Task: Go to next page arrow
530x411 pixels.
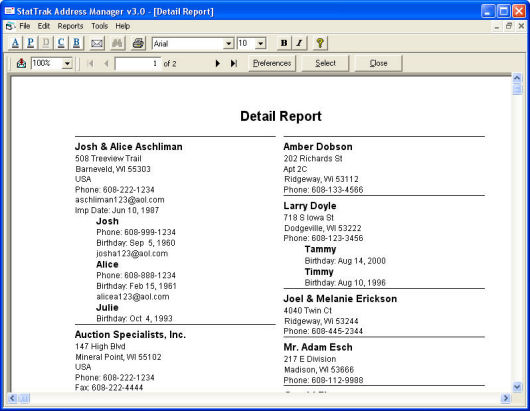Action: 218,63
